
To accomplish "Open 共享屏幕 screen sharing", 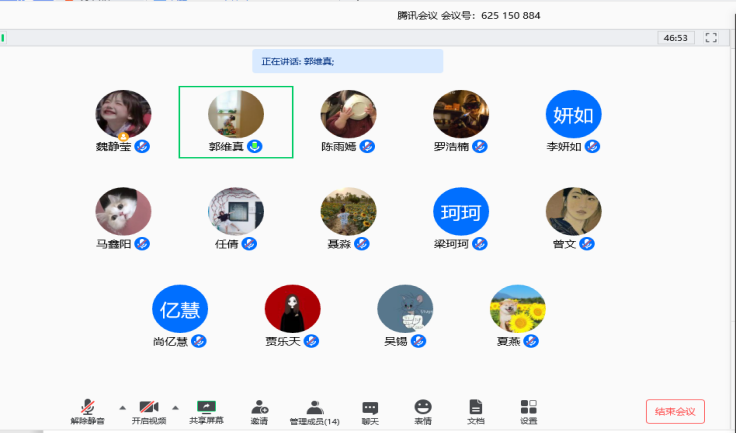I will click(x=206, y=411).
